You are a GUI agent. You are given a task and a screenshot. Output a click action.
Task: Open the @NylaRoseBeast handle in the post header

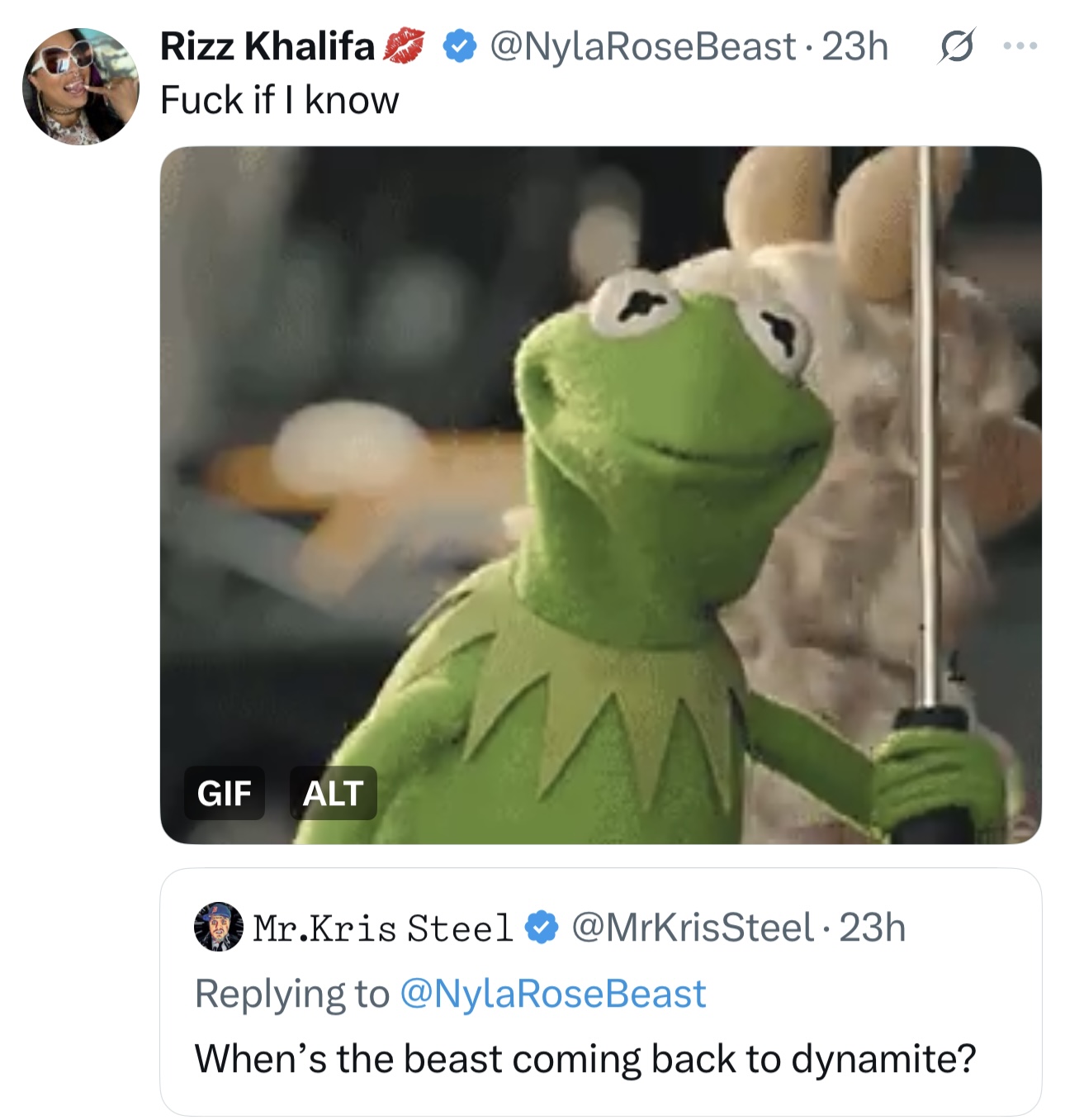click(x=642, y=46)
